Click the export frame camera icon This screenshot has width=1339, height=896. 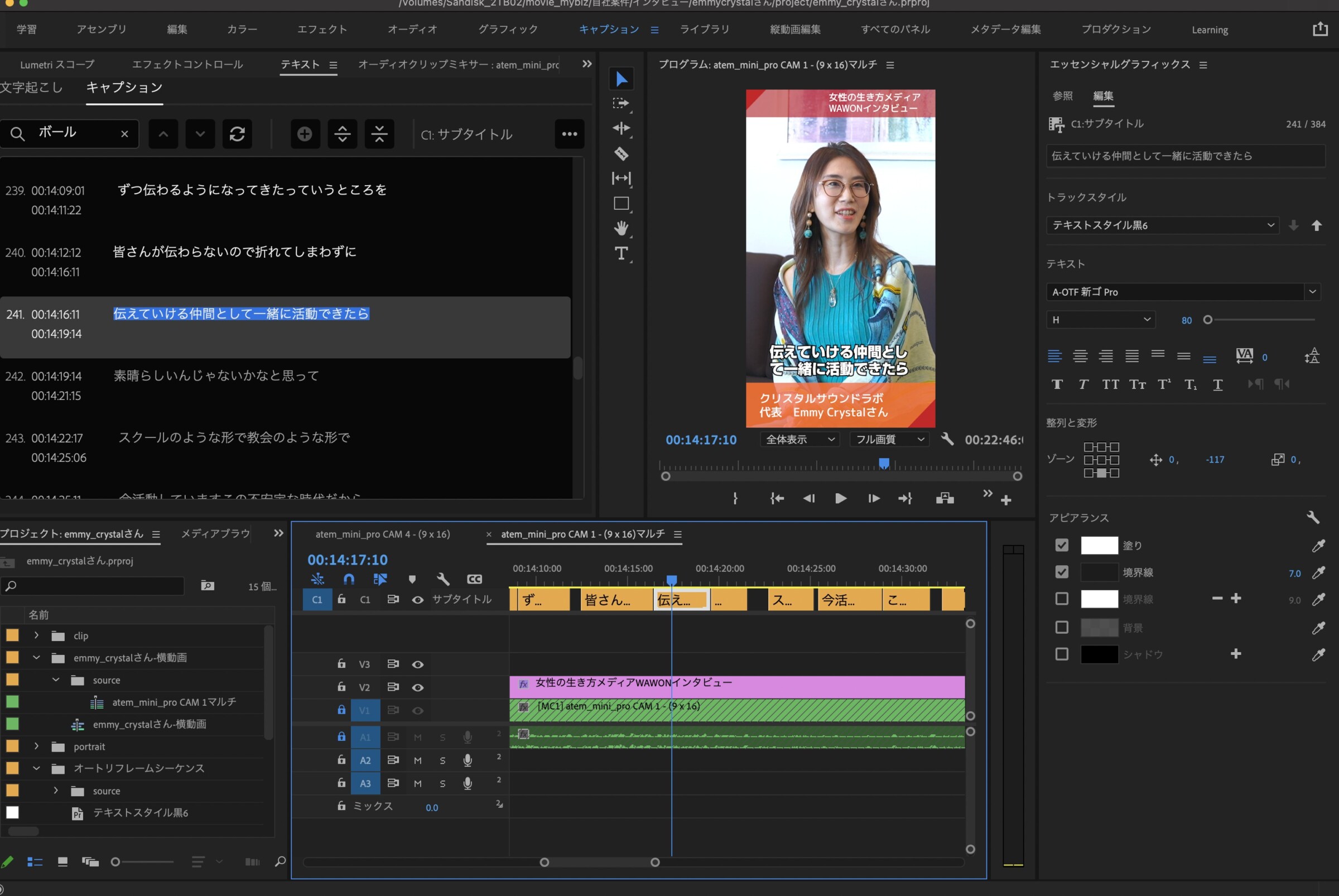945,498
